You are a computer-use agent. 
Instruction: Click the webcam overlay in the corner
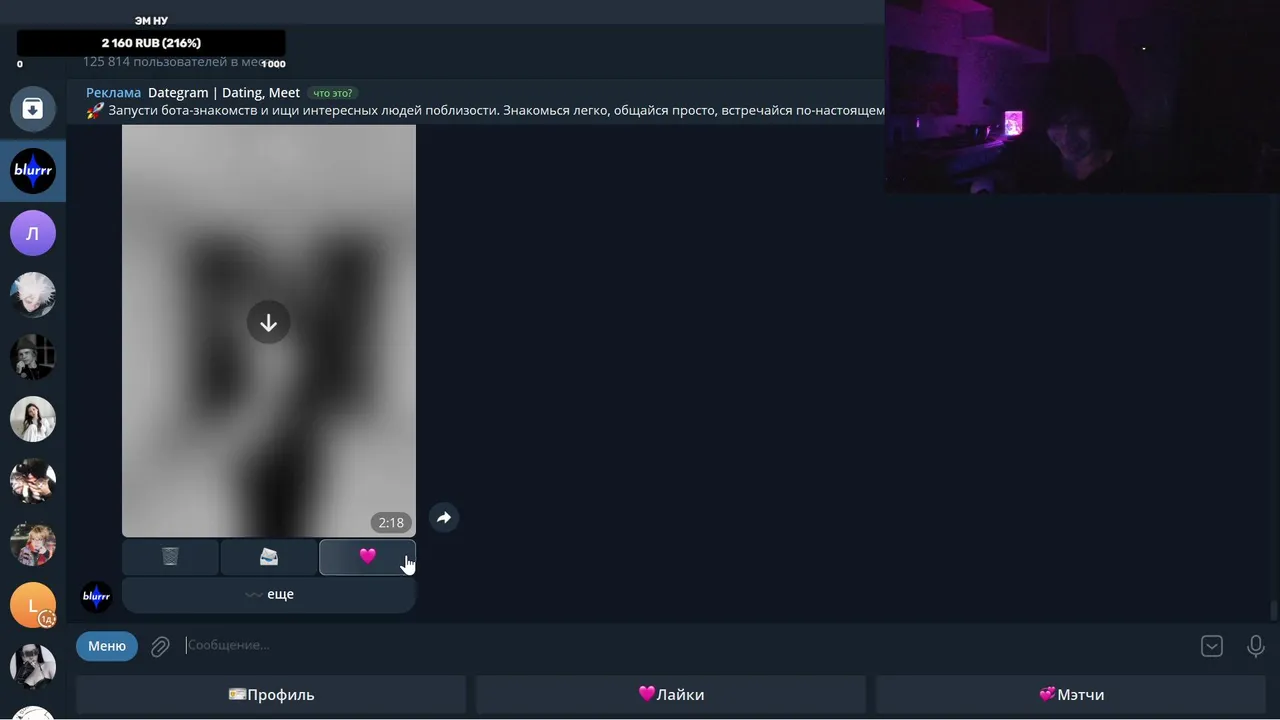click(1082, 96)
